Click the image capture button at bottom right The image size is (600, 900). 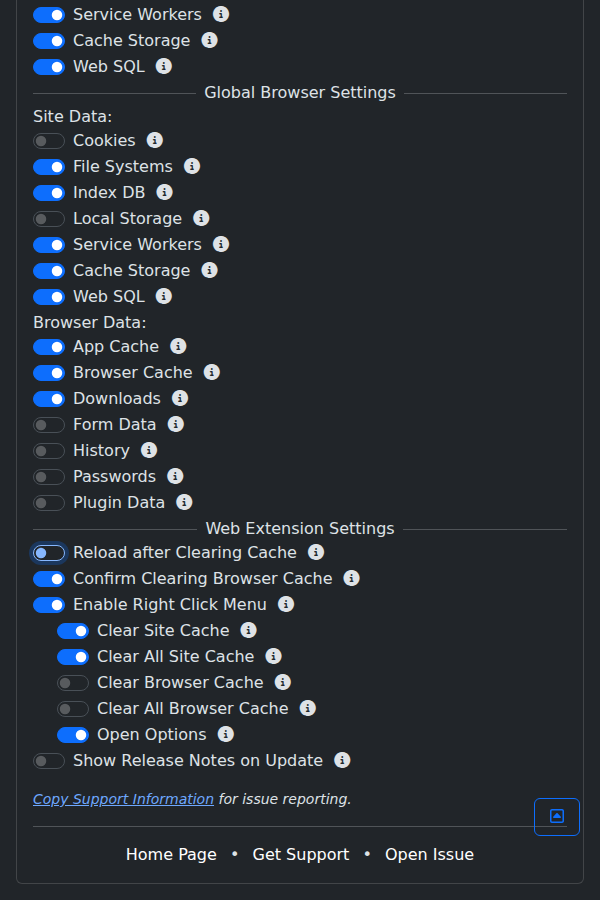coord(557,817)
